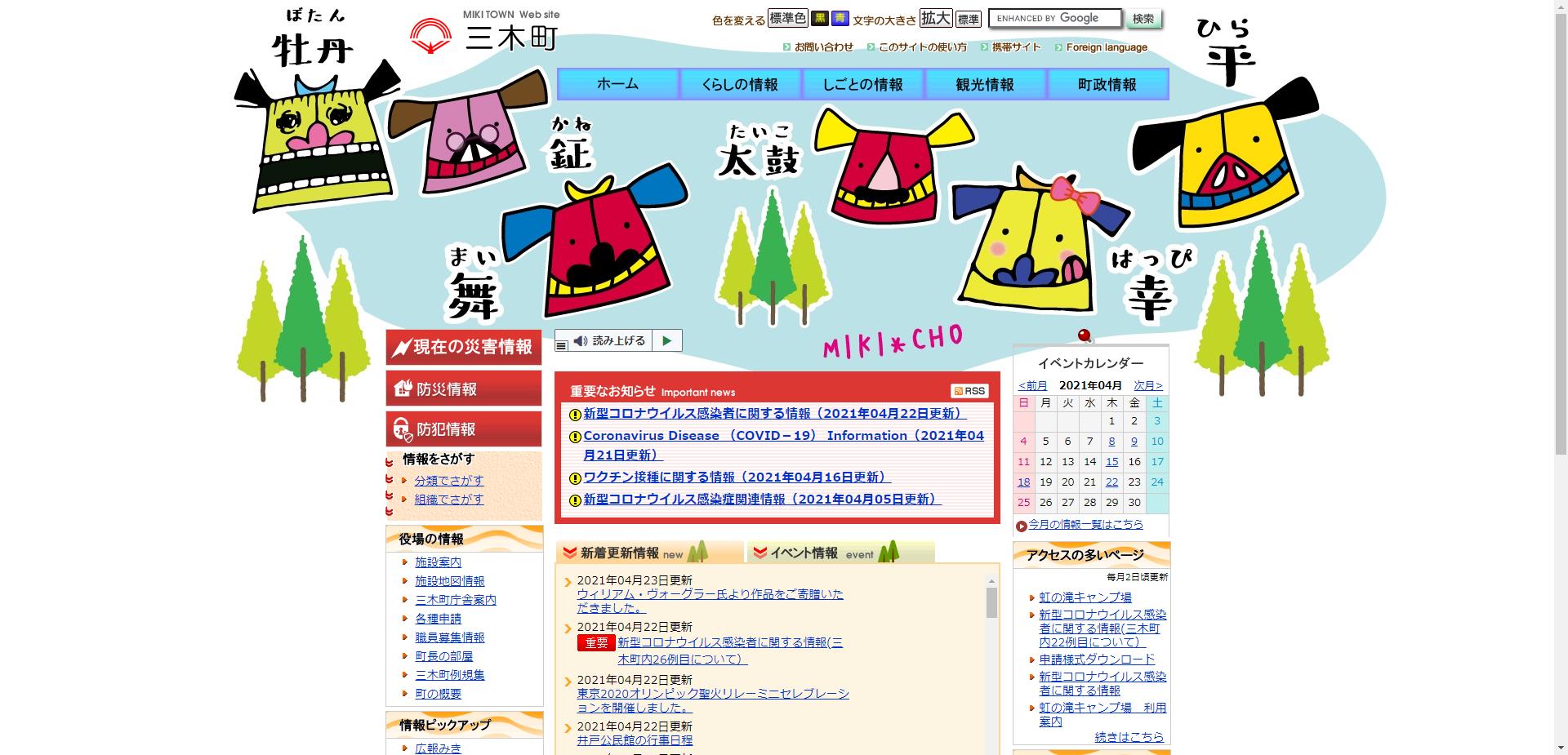Click the Miki Town fan logo

pos(430,36)
